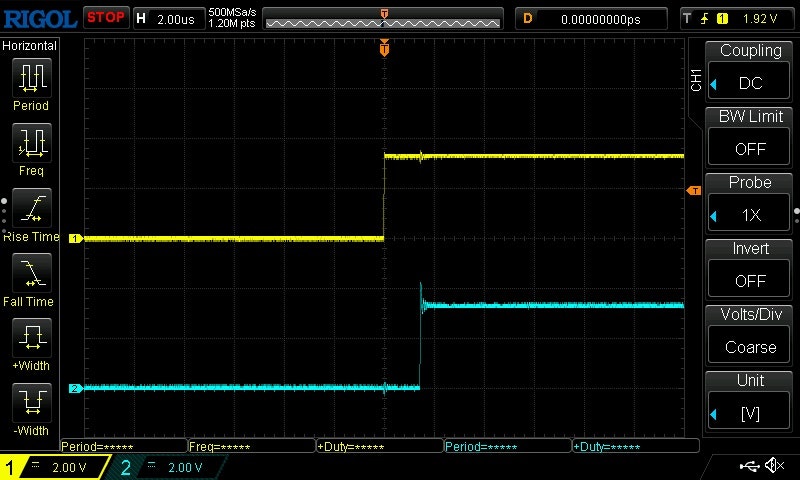Select the Period measurement icon
The image size is (800, 480).
point(32,78)
